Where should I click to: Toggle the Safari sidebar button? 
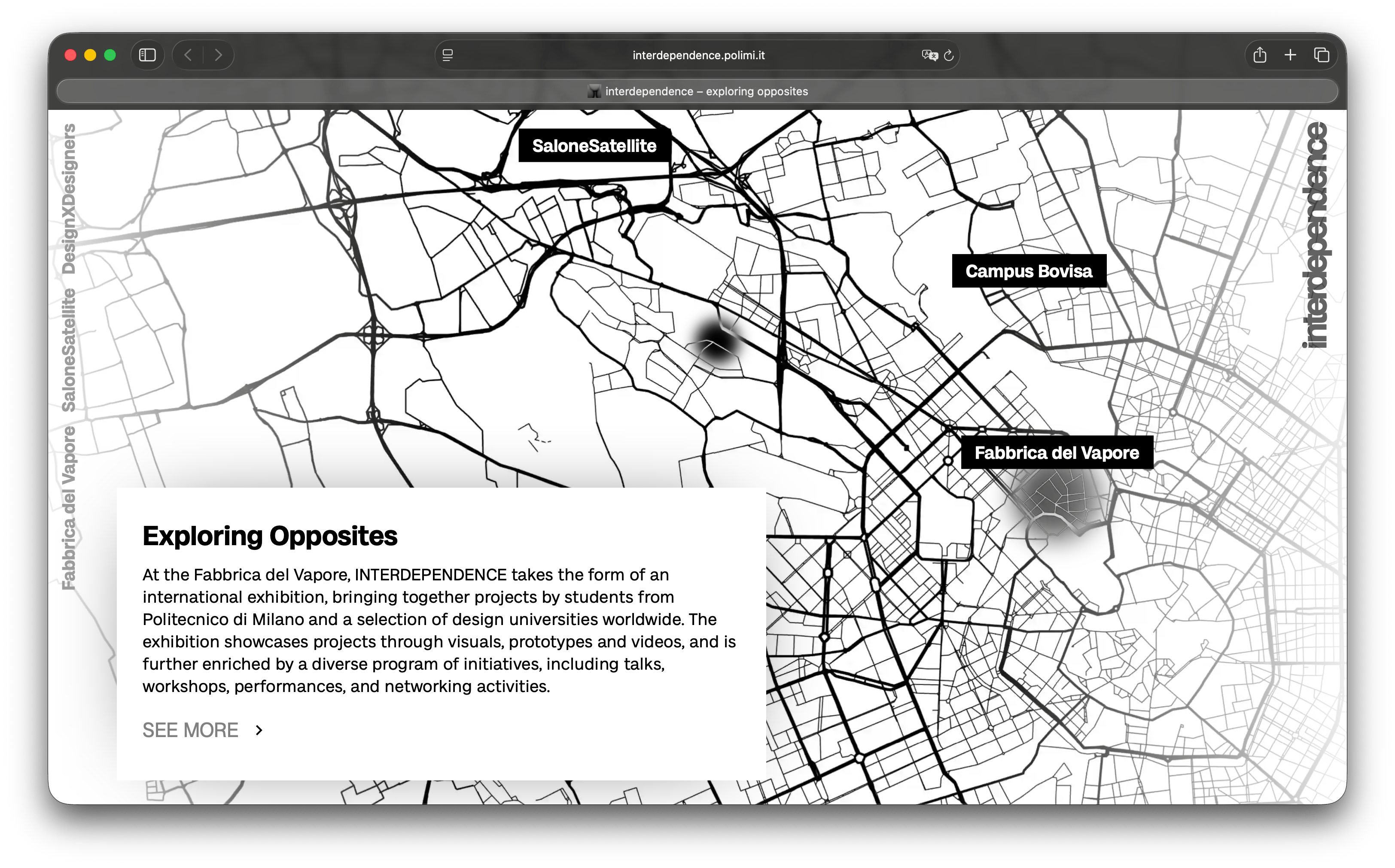point(147,55)
